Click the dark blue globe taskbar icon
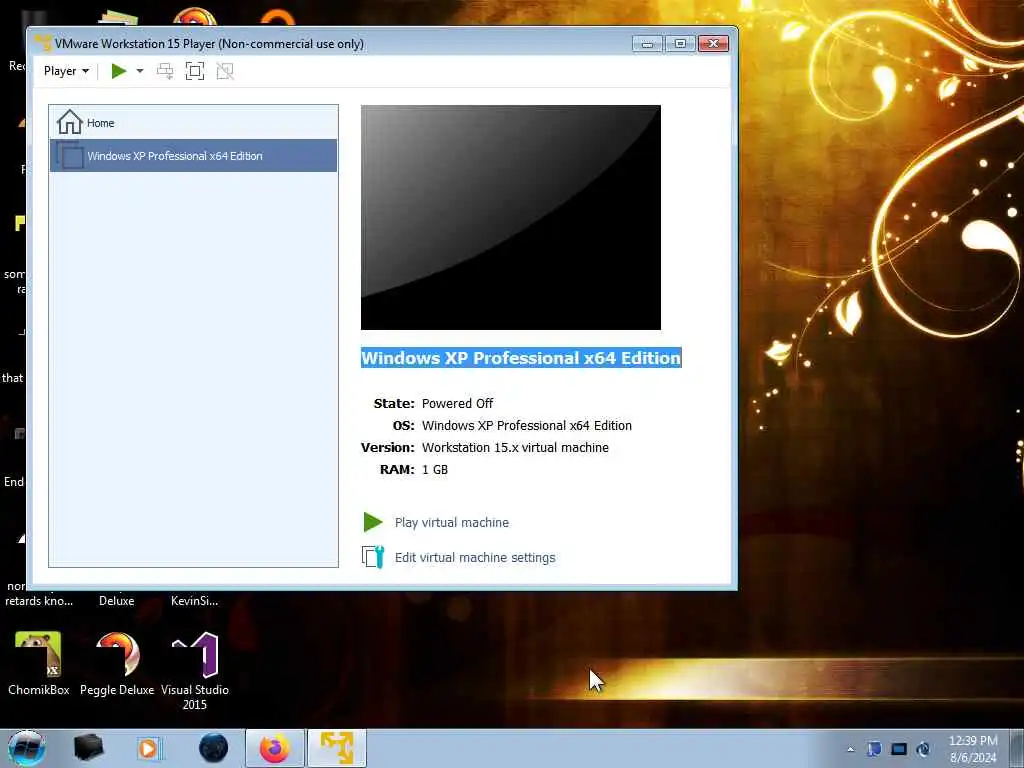The width and height of the screenshot is (1024, 768). (213, 748)
